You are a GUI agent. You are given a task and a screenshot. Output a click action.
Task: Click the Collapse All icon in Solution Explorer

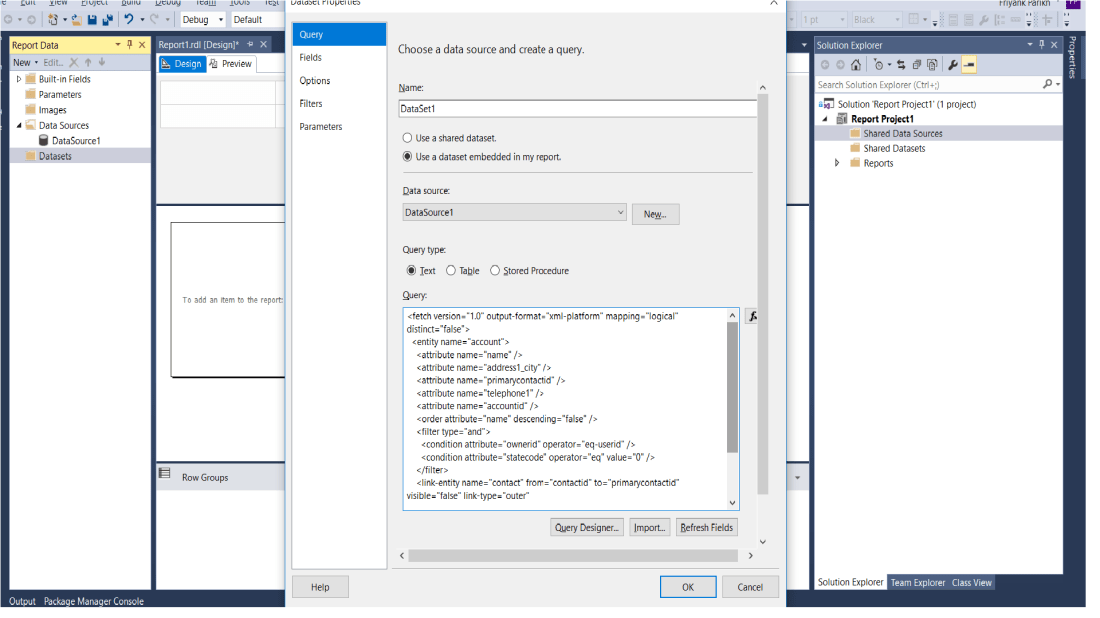[917, 65]
